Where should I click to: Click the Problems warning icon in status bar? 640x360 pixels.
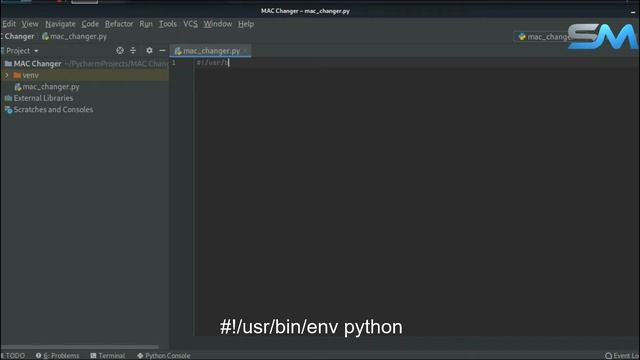click(38, 356)
